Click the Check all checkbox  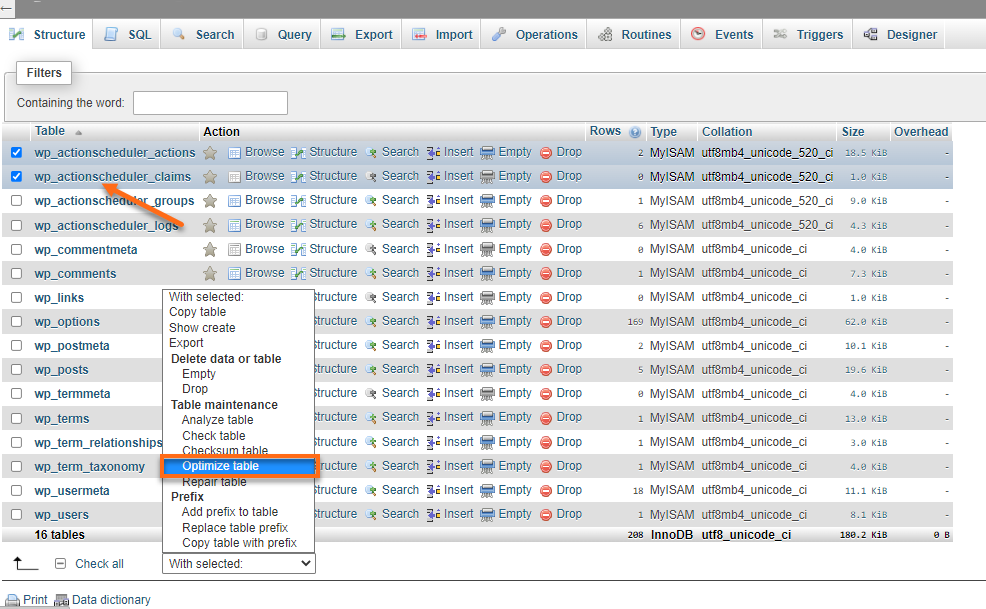tap(62, 563)
